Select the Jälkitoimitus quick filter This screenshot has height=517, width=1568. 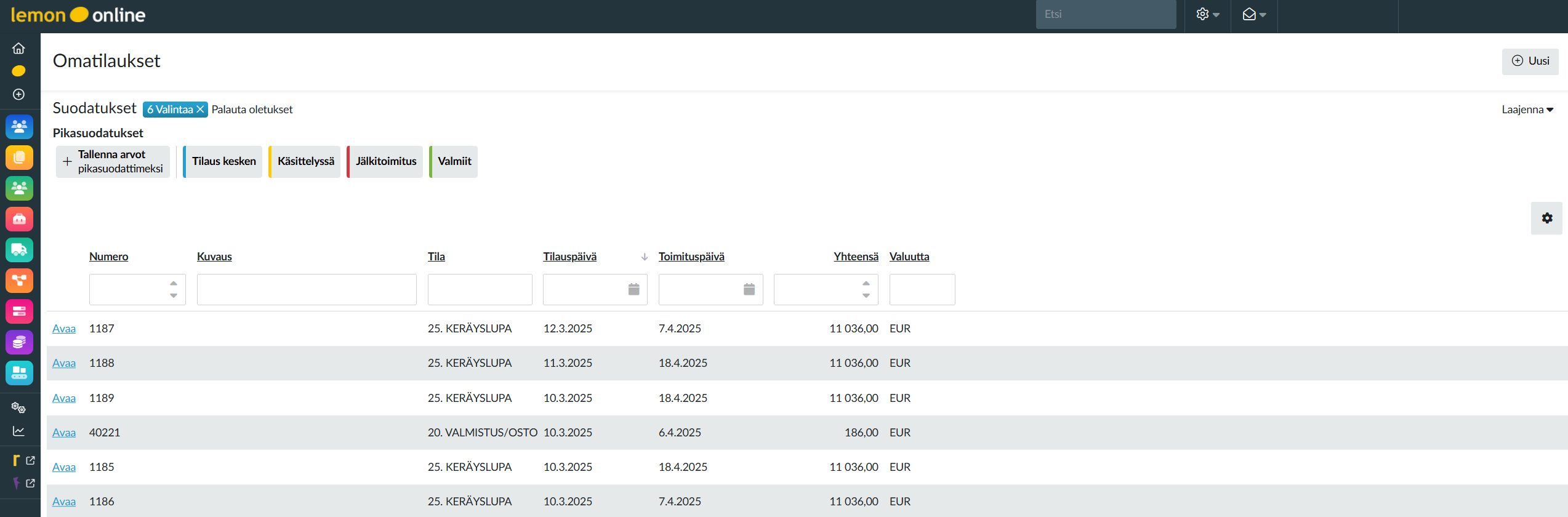point(385,161)
